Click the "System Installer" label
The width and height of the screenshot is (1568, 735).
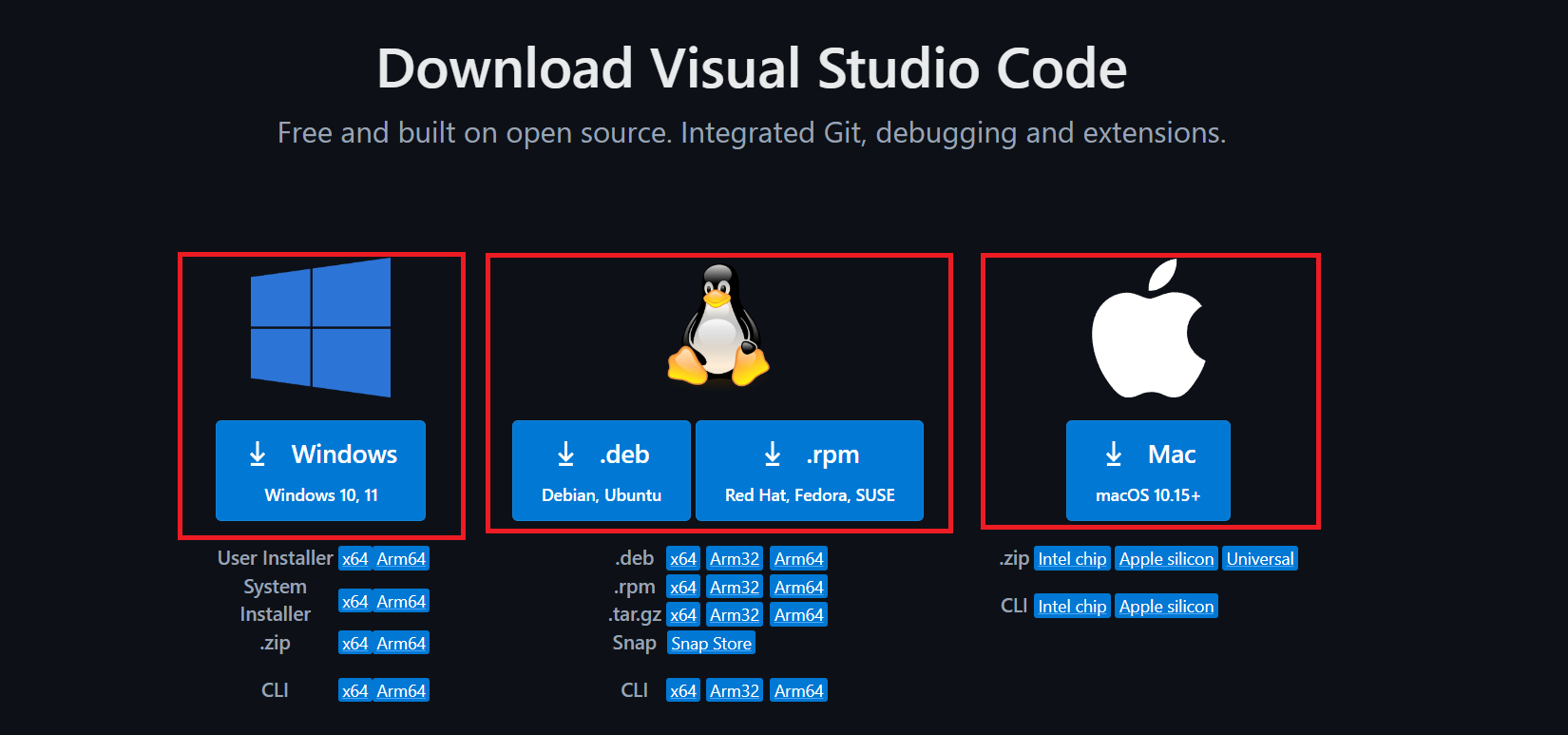click(x=276, y=601)
